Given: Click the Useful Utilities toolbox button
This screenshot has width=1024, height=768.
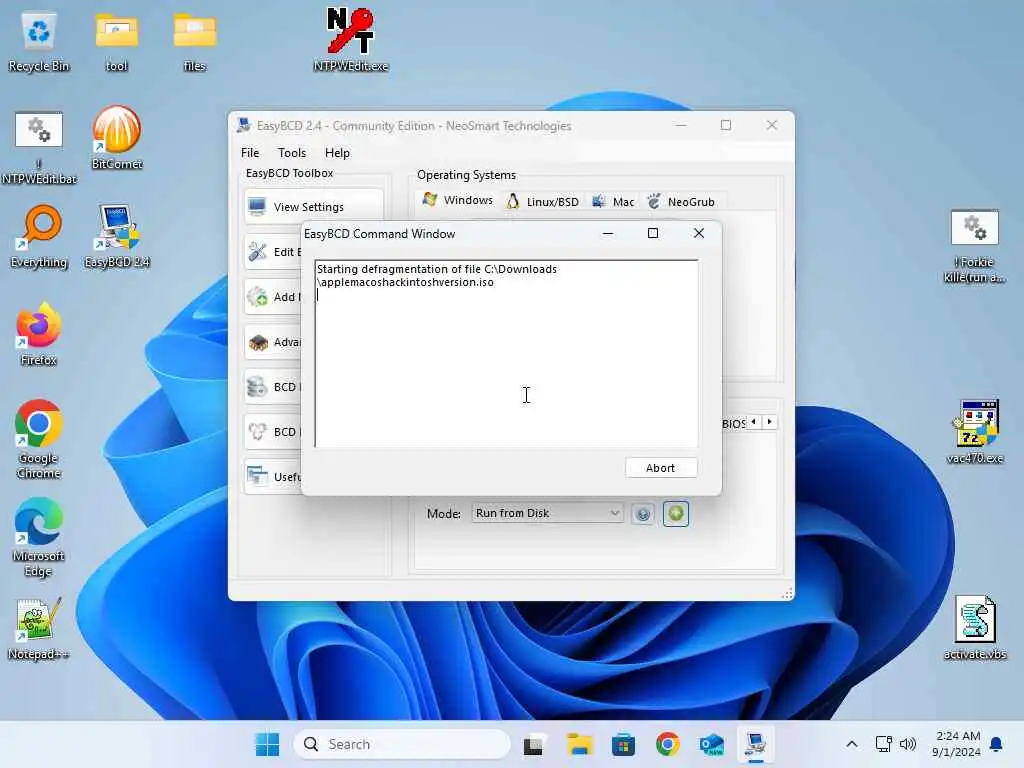Looking at the screenshot, I should tap(273, 477).
